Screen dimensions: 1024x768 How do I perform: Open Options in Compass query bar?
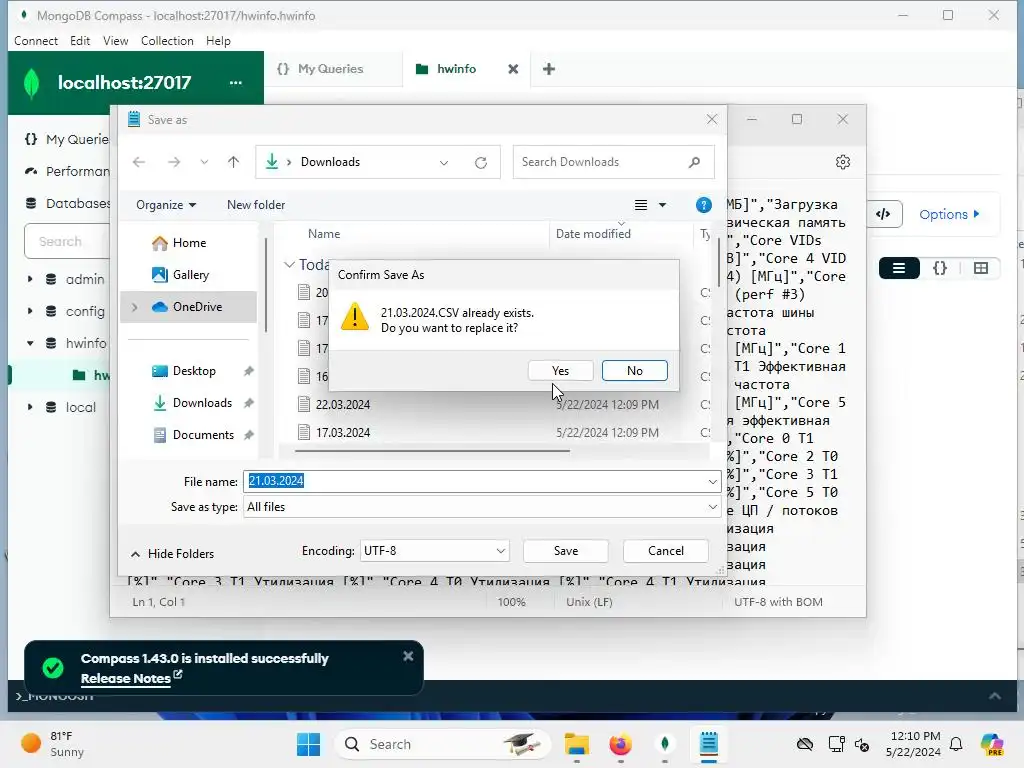[949, 214]
